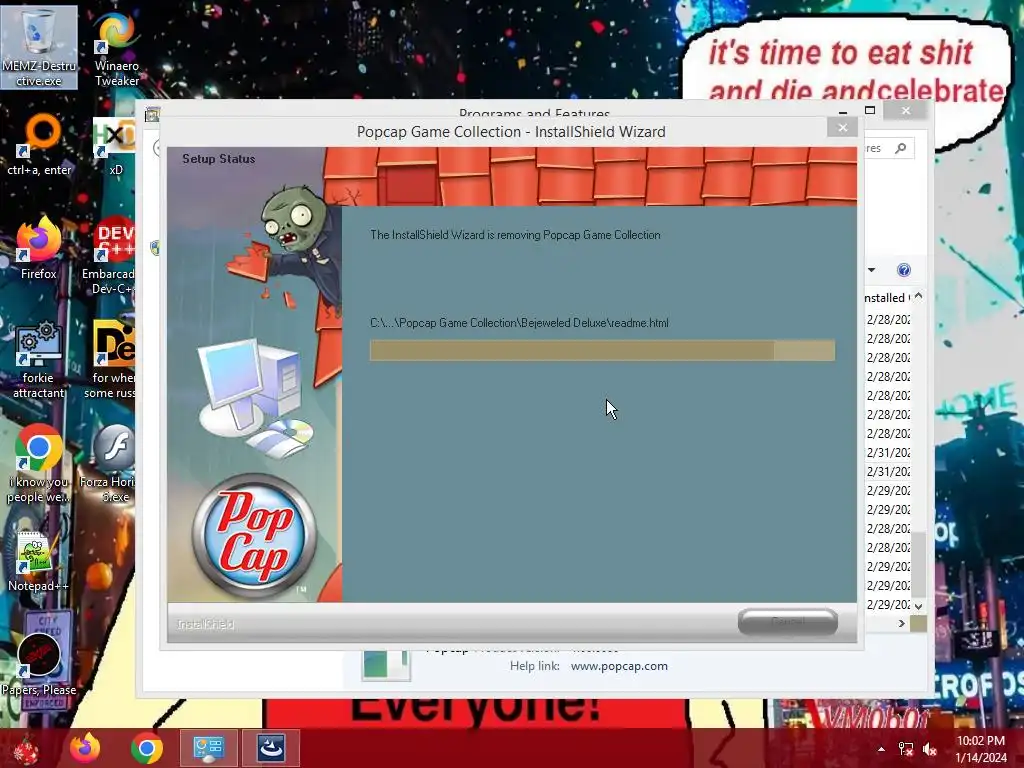
Task: Click the programs list vertical scrollbar thumb
Action: click(x=918, y=564)
